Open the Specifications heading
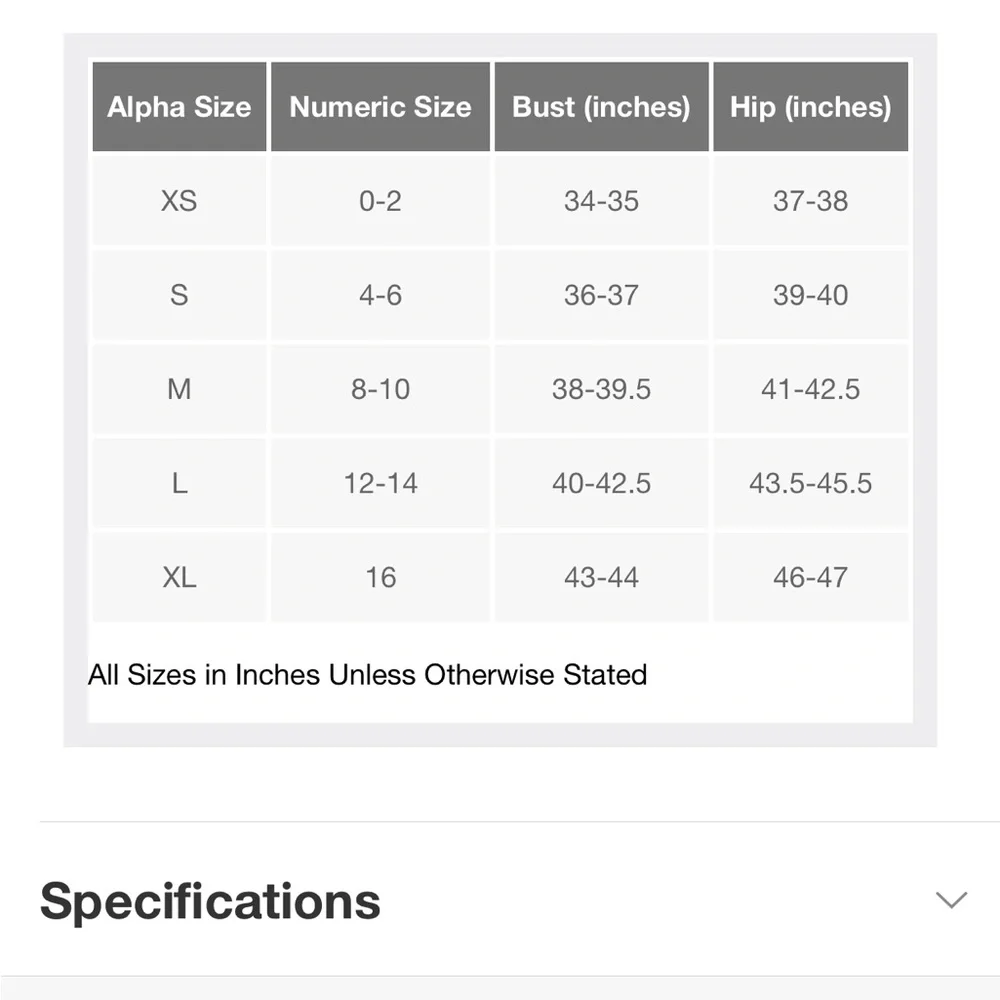The image size is (1000, 1000). coord(210,901)
